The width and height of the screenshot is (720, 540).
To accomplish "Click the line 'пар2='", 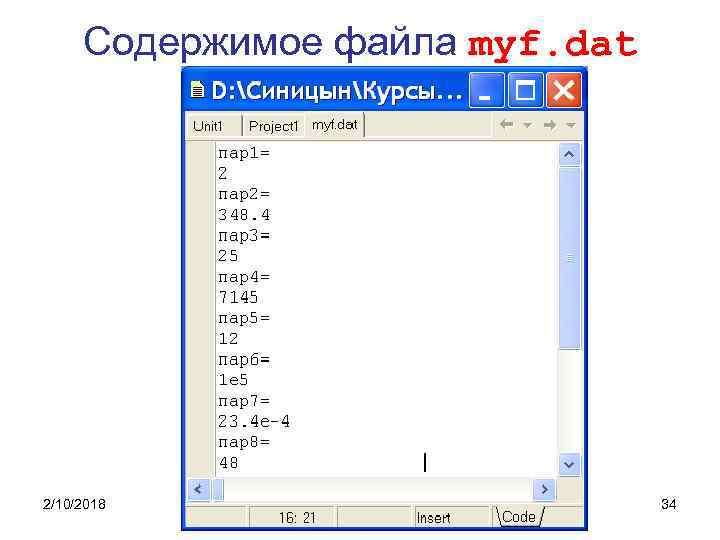I will 244,194.
